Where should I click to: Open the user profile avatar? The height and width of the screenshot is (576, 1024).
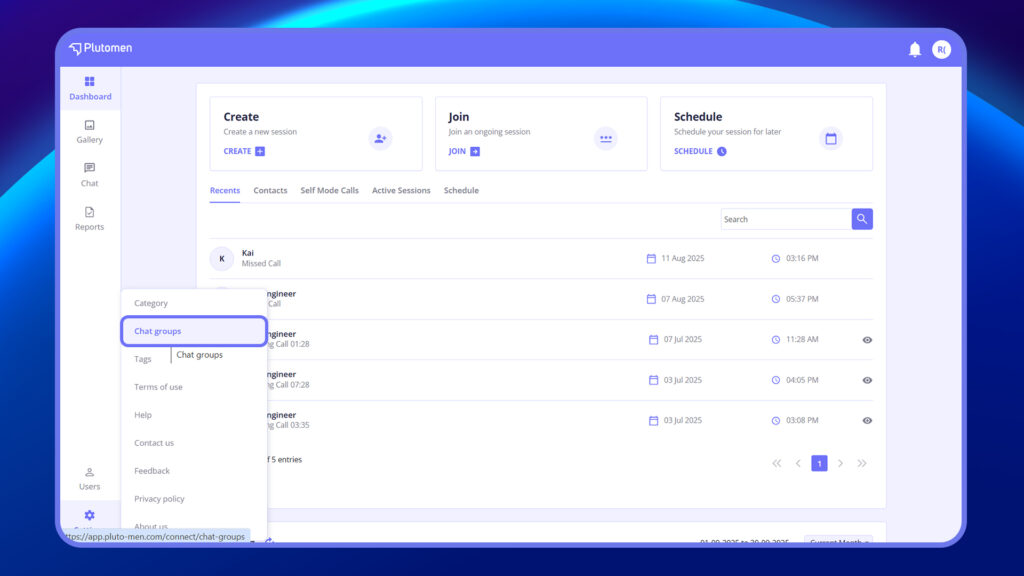click(941, 50)
